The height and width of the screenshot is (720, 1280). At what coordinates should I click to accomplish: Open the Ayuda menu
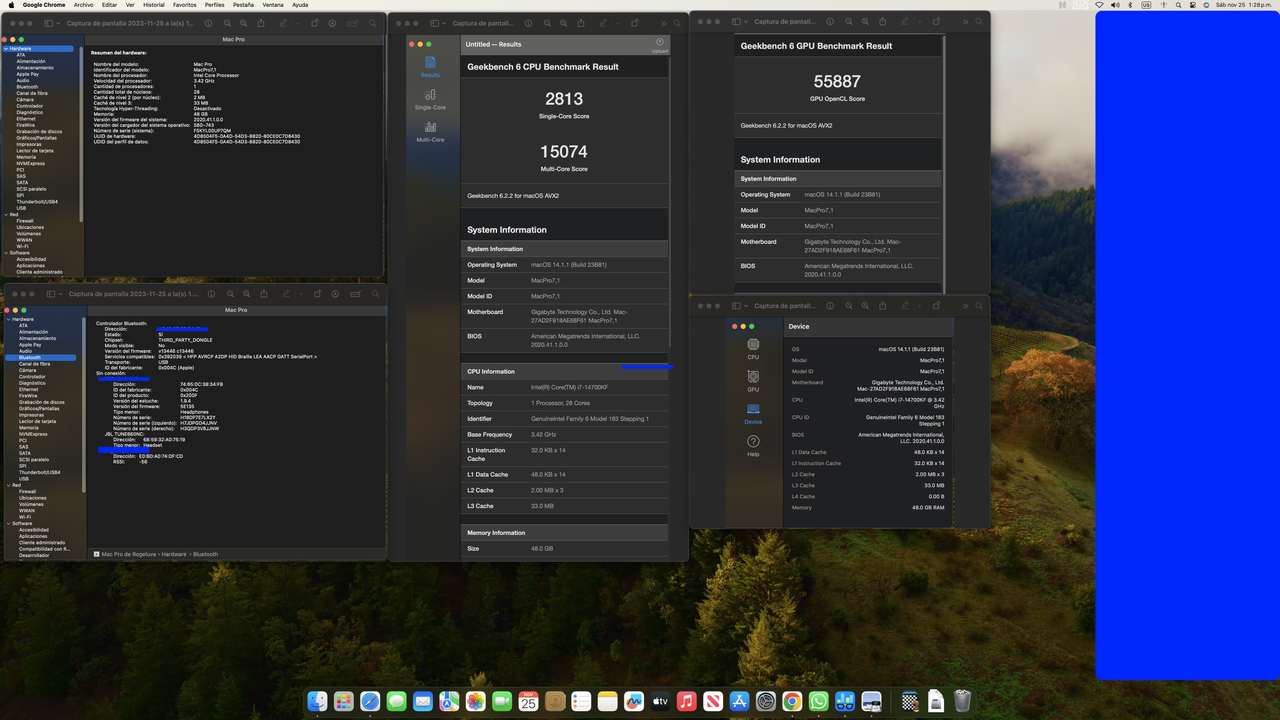300,5
